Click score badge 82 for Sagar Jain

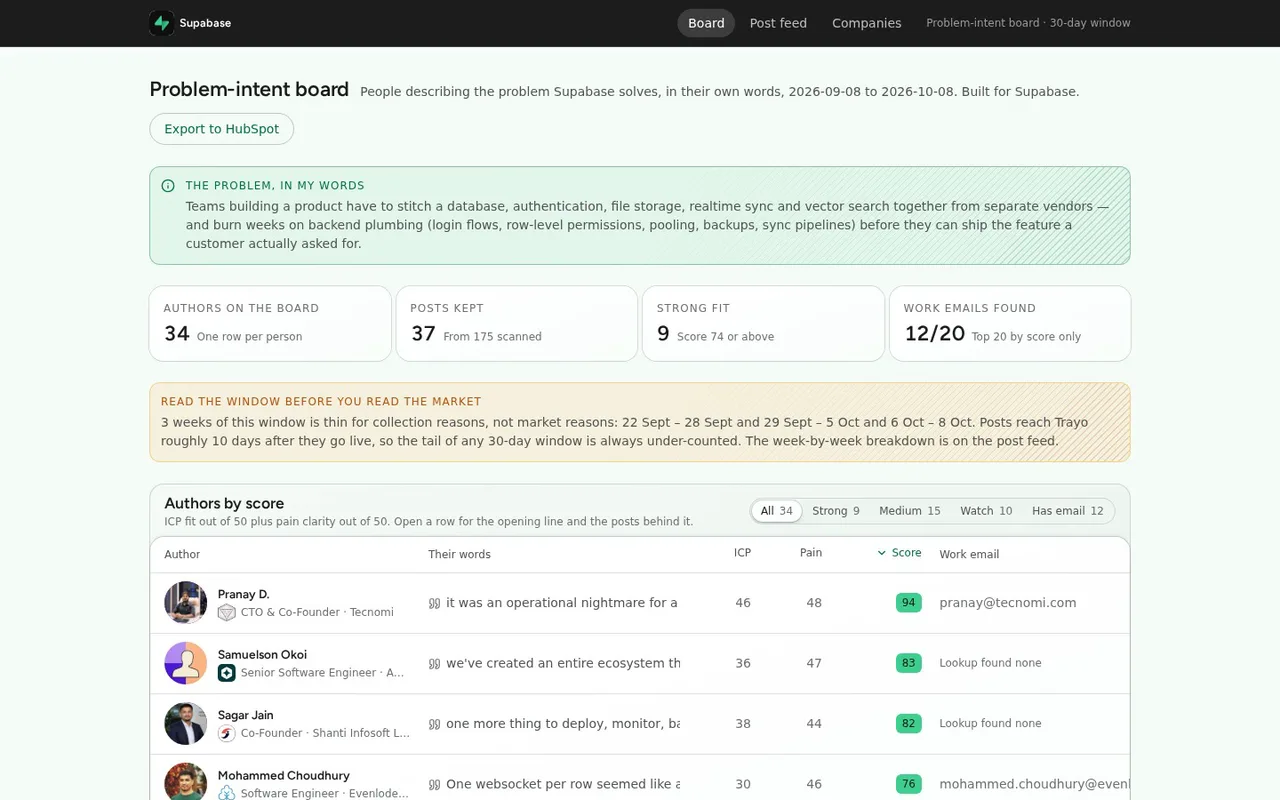pyautogui.click(x=908, y=724)
